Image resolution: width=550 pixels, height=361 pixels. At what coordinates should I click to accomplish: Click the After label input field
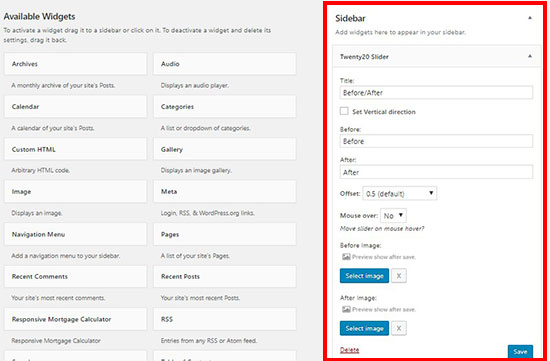click(x=436, y=172)
